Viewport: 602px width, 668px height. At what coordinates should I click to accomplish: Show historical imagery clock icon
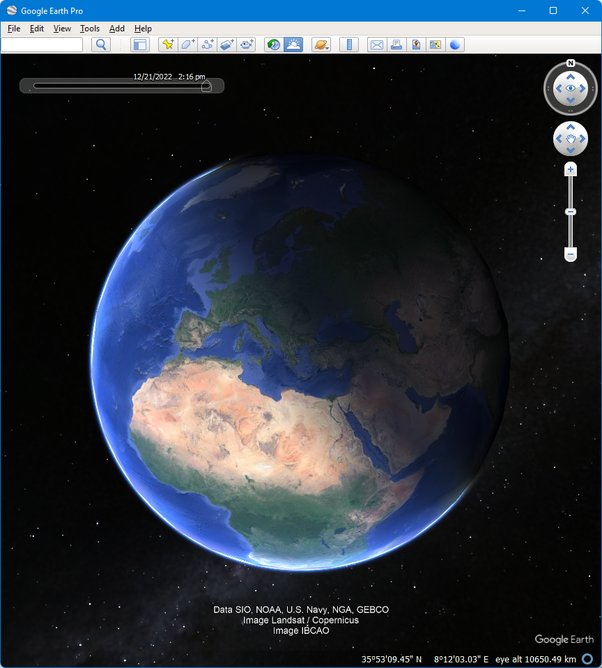point(274,44)
